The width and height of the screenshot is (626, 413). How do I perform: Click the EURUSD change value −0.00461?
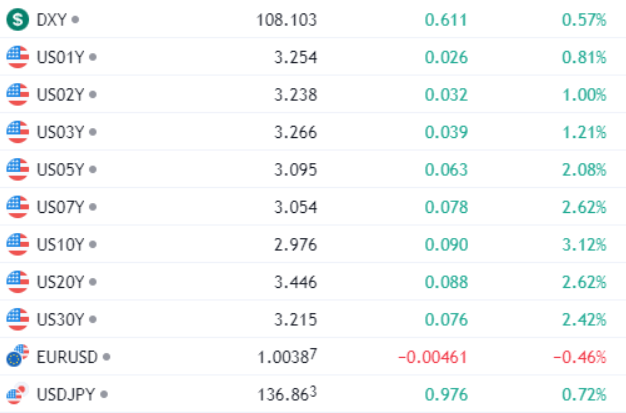point(433,357)
